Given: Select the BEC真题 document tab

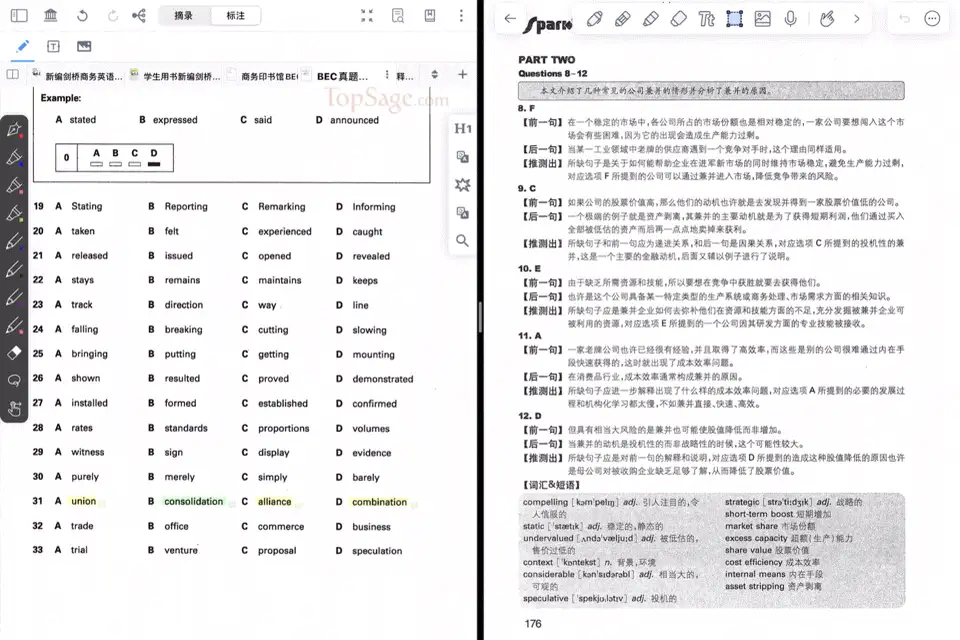Looking at the screenshot, I should point(342,76).
